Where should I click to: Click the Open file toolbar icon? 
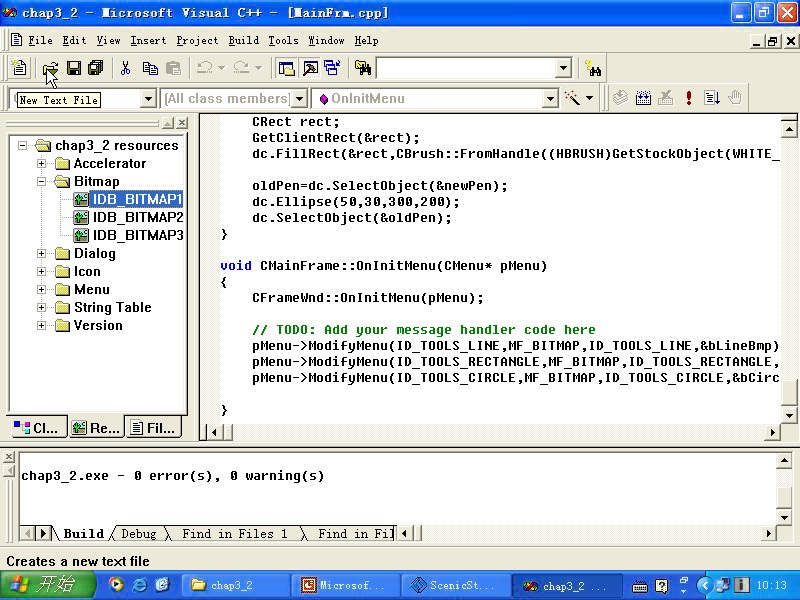tap(51, 68)
